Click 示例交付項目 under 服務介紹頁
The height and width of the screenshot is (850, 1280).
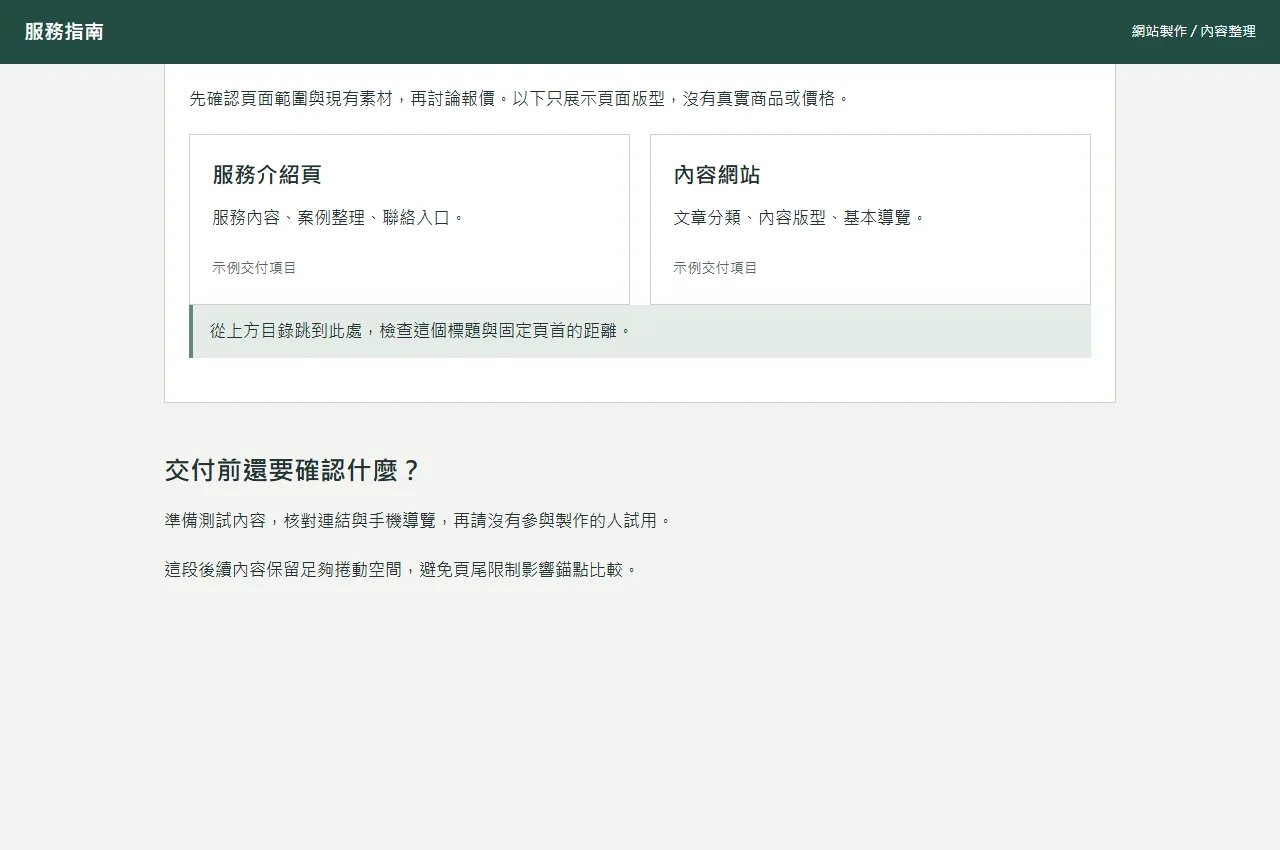pos(254,268)
